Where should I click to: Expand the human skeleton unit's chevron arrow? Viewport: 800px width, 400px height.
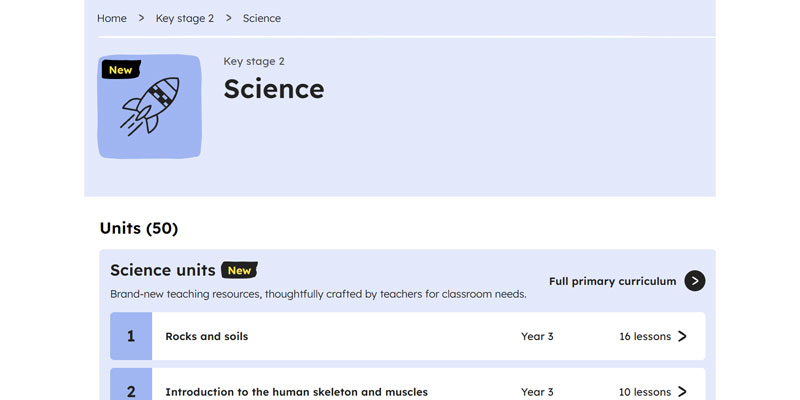(682, 391)
